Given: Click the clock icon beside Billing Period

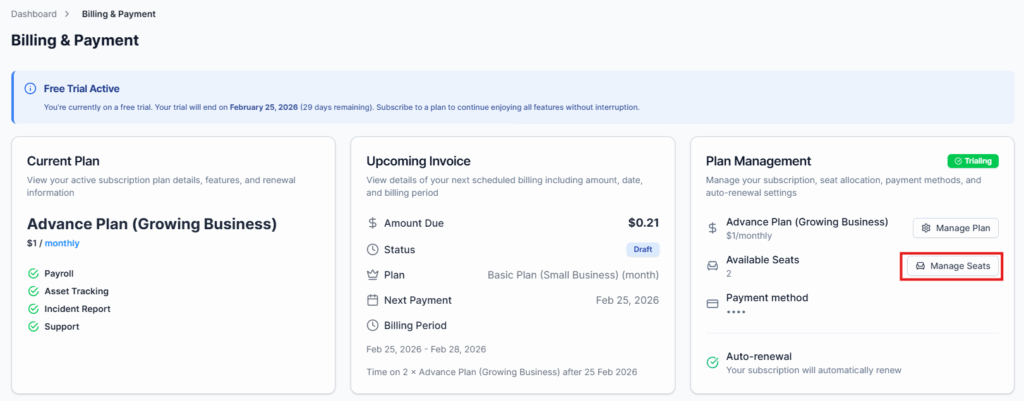Looking at the screenshot, I should 373,325.
